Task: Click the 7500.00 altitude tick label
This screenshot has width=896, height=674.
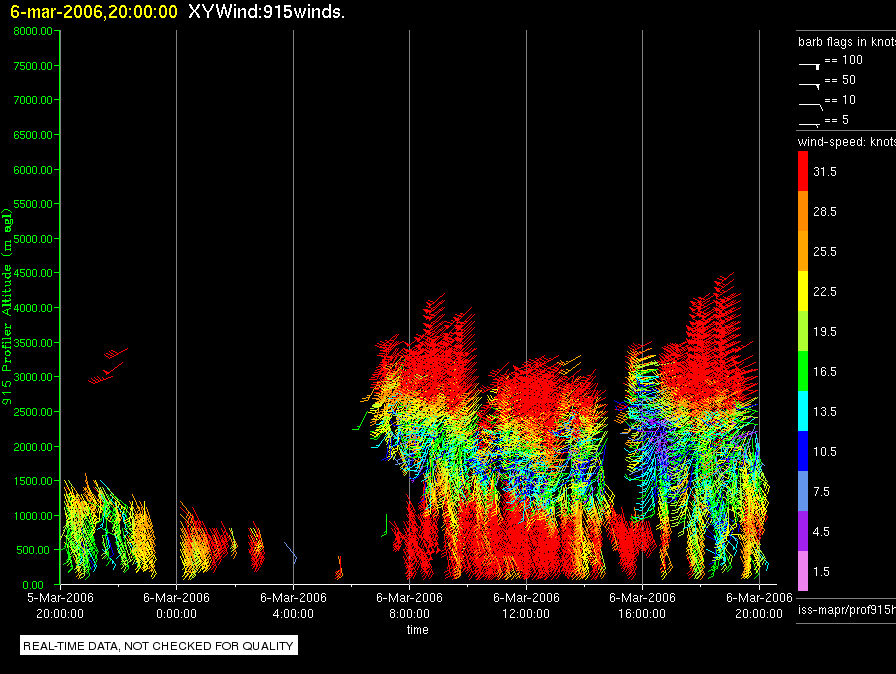Action: (x=33, y=66)
